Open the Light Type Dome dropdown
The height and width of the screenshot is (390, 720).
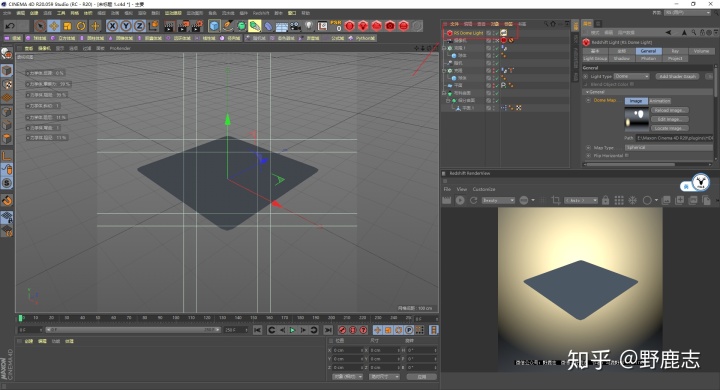631,76
